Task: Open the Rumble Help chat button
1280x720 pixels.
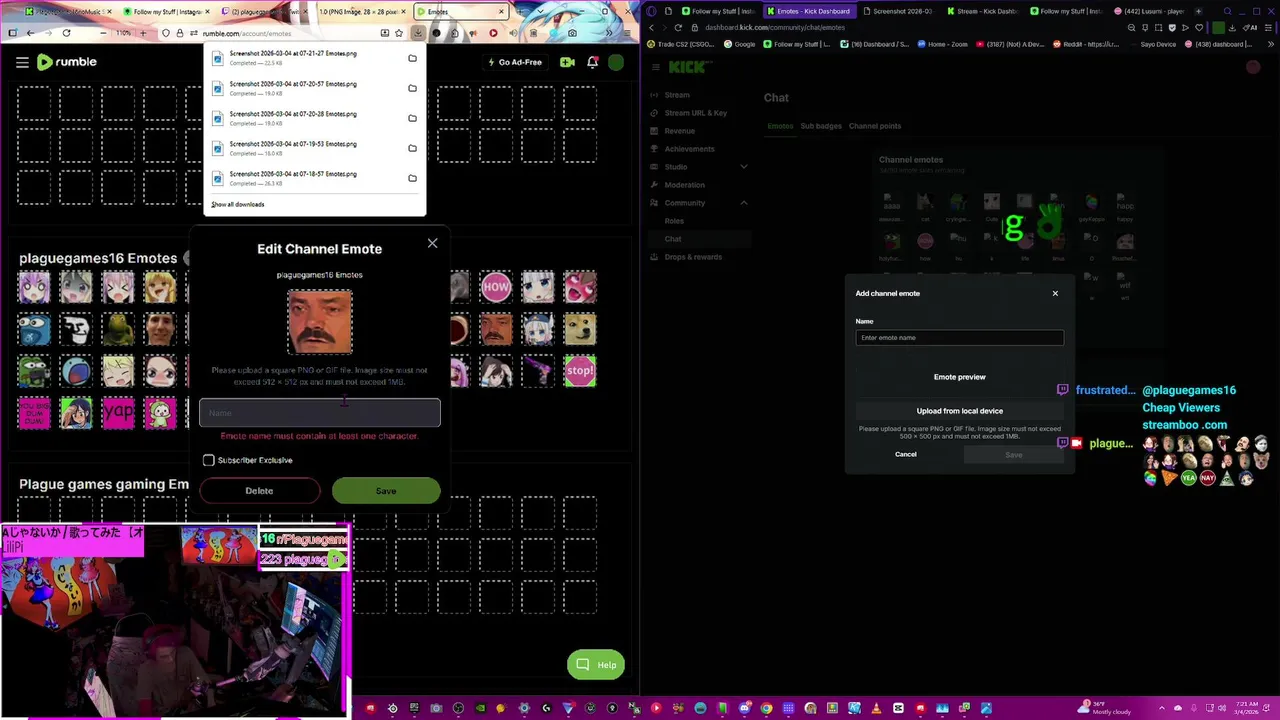Action: 596,665
